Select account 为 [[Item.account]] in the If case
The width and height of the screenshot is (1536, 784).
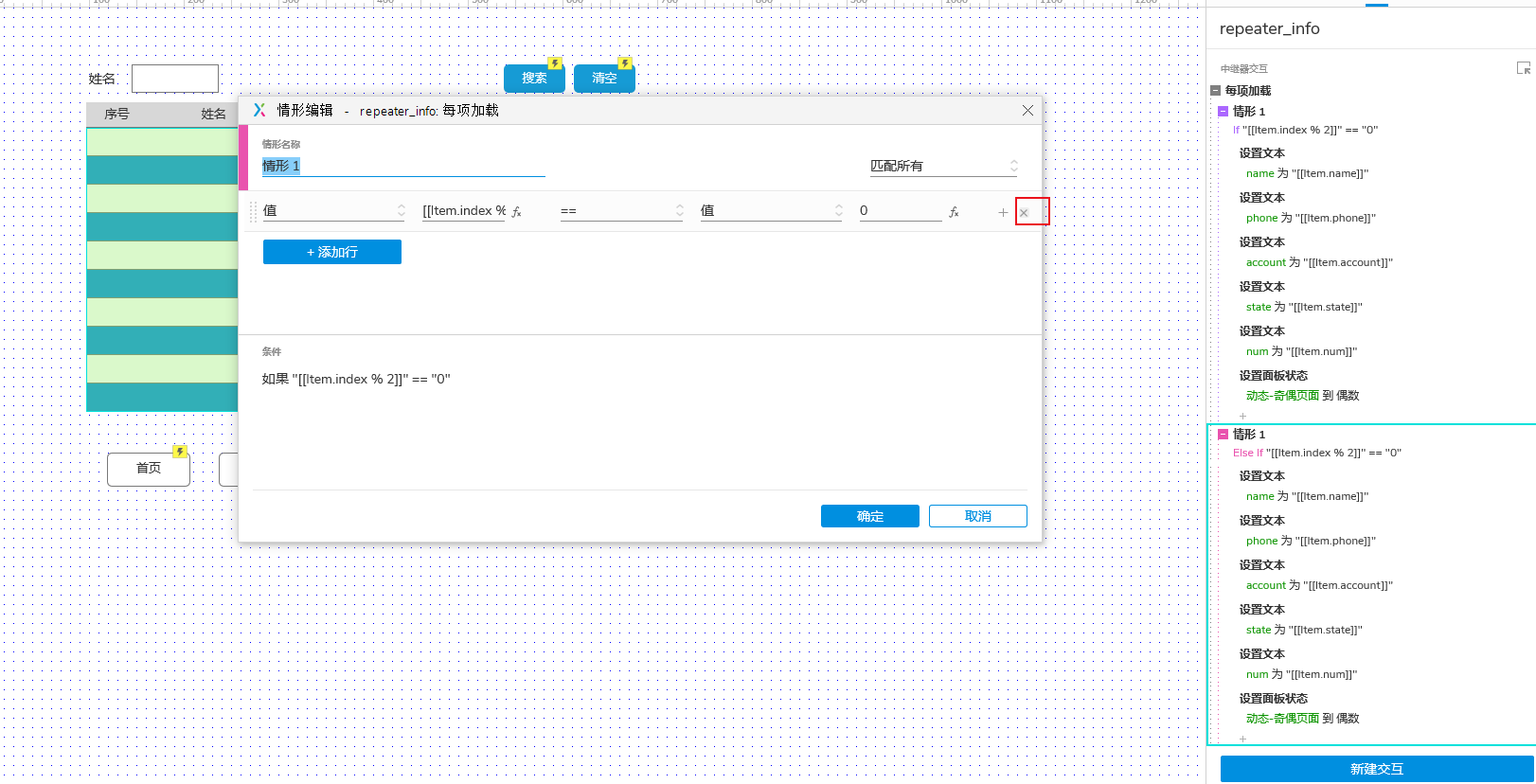[x=1319, y=263]
